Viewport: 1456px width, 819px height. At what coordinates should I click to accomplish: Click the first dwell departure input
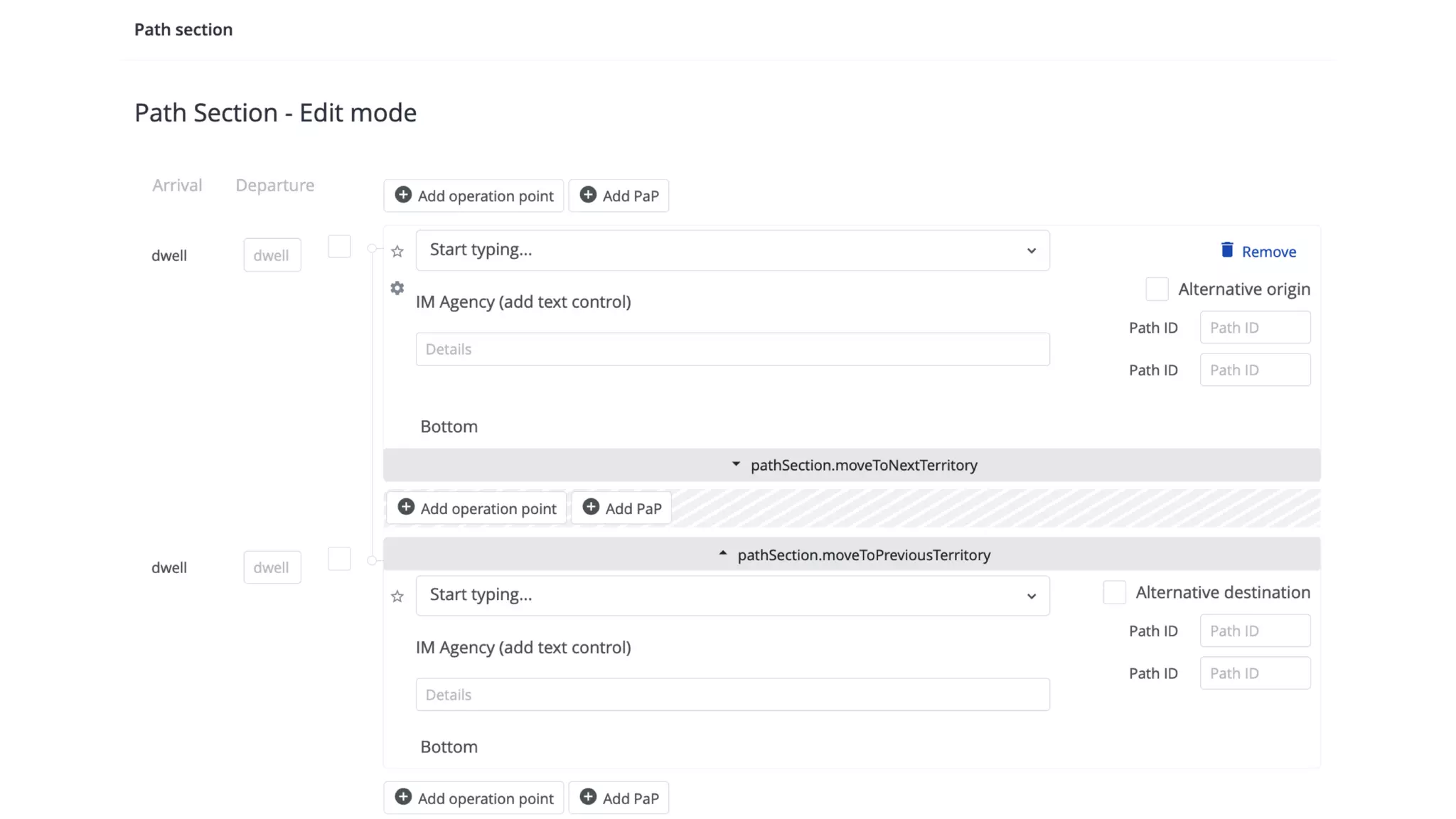(x=272, y=255)
